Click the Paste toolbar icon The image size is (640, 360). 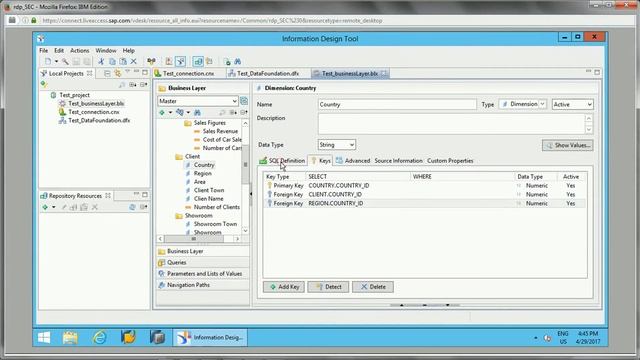tap(123, 62)
